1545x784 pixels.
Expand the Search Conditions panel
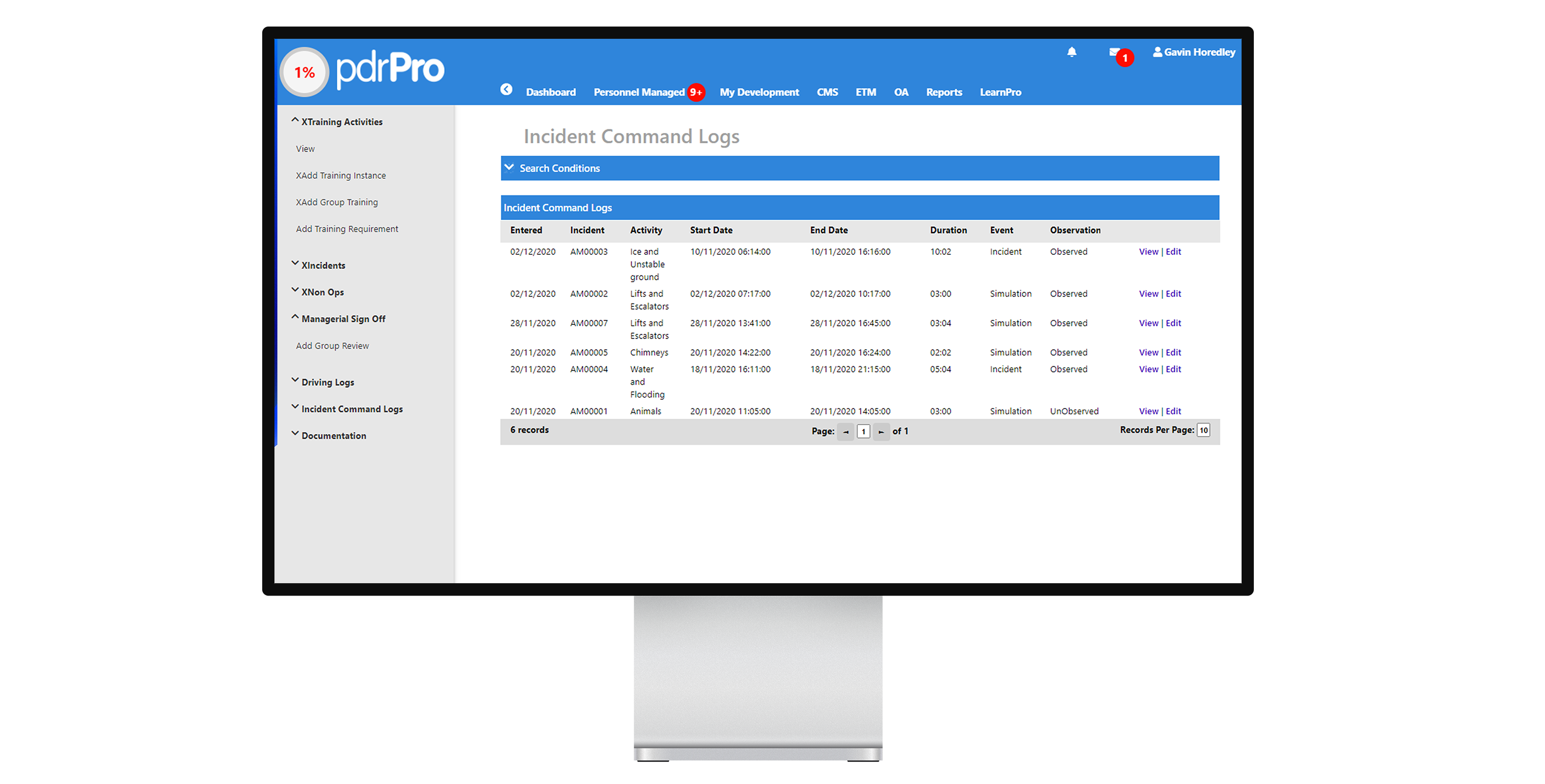[x=860, y=168]
